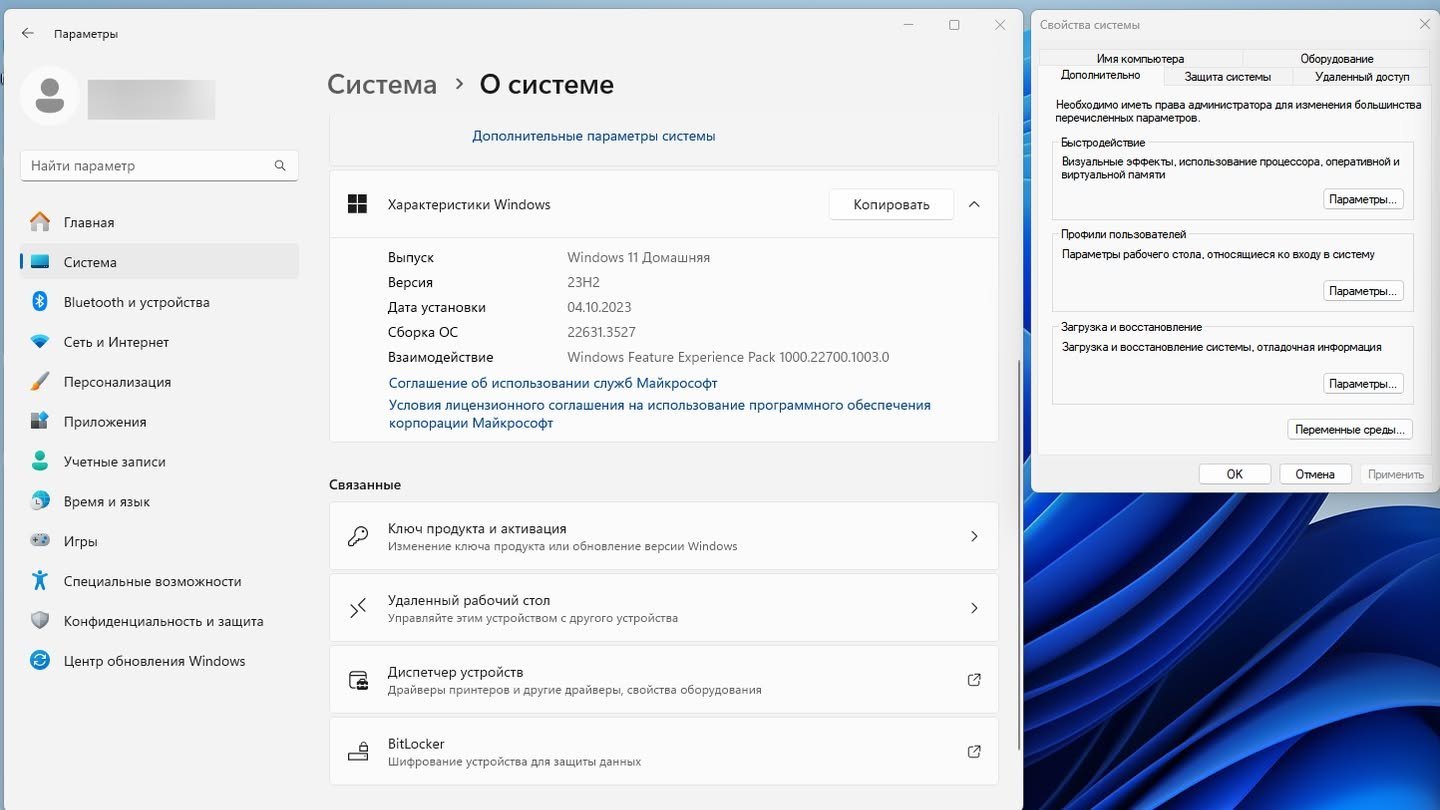Click Система in the breadcrumb header
This screenshot has height=810, width=1440.
click(x=382, y=85)
